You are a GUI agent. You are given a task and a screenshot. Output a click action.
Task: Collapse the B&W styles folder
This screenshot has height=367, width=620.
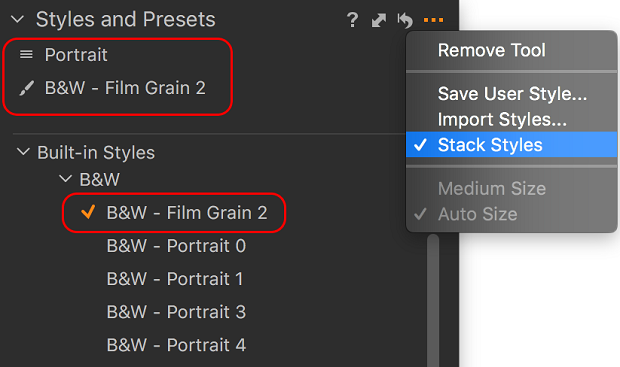coord(65,179)
